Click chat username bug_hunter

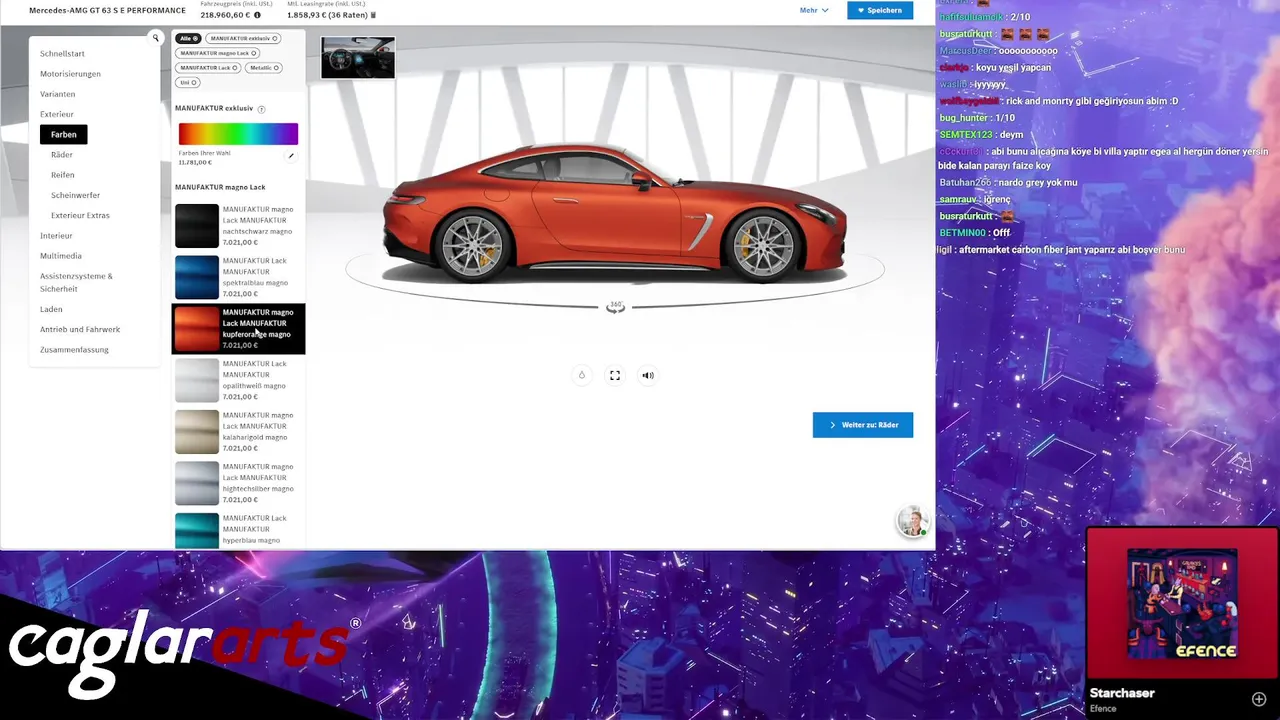pos(964,118)
